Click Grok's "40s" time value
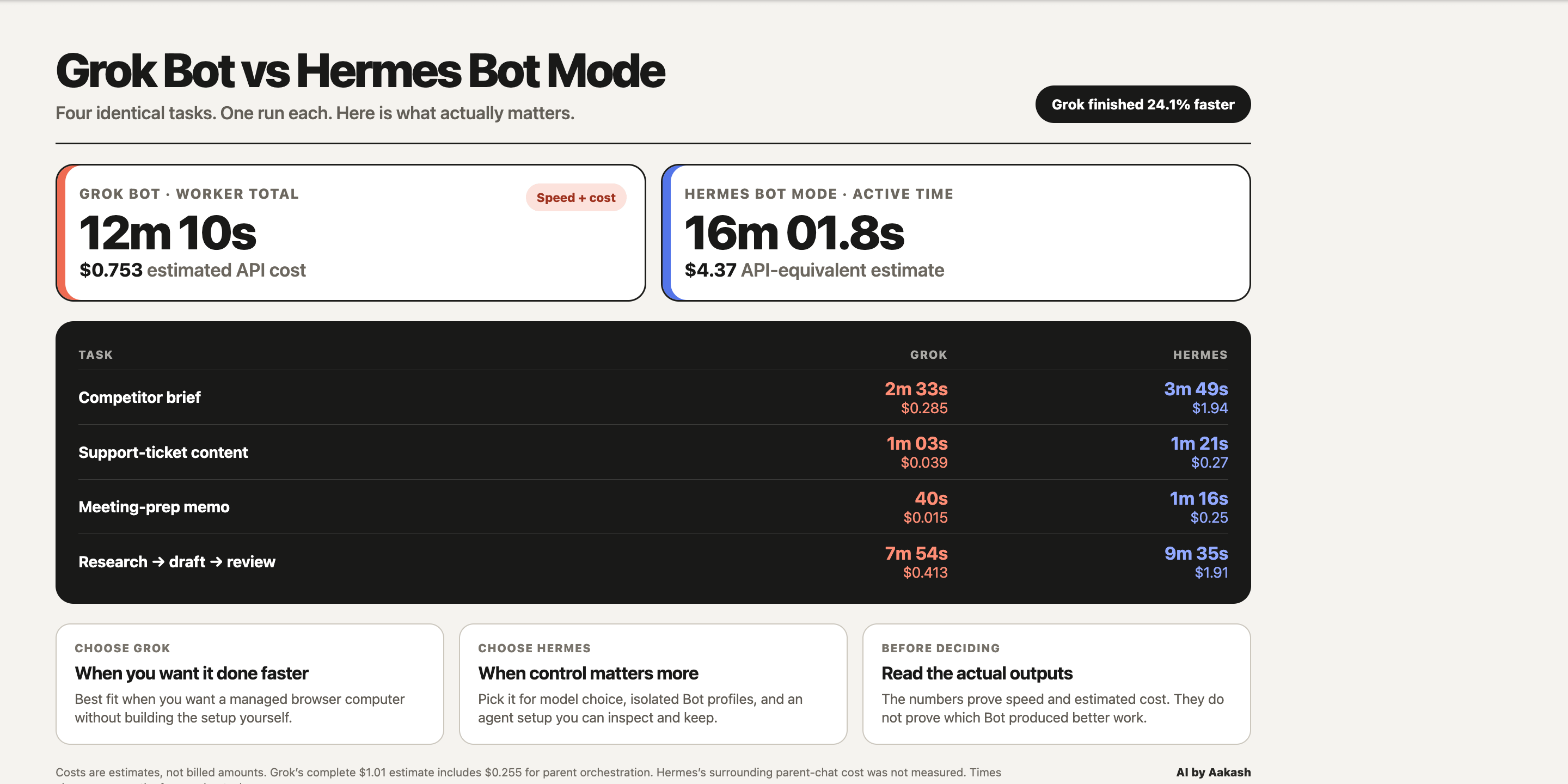 pos(932,498)
